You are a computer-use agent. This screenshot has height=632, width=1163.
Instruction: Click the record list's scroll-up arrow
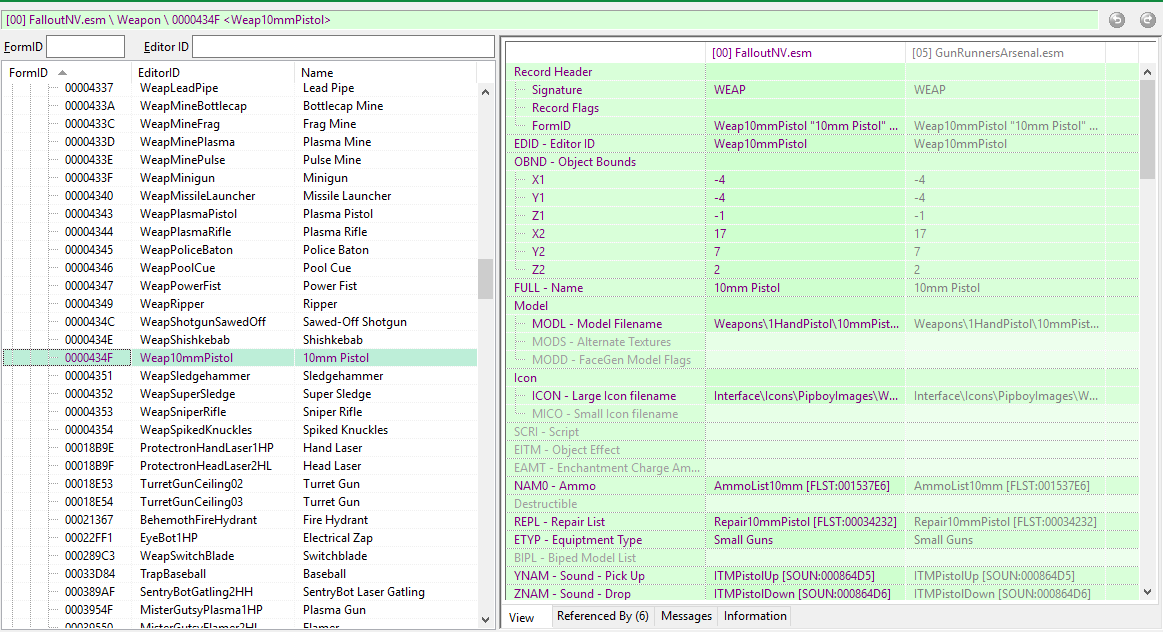(485, 92)
